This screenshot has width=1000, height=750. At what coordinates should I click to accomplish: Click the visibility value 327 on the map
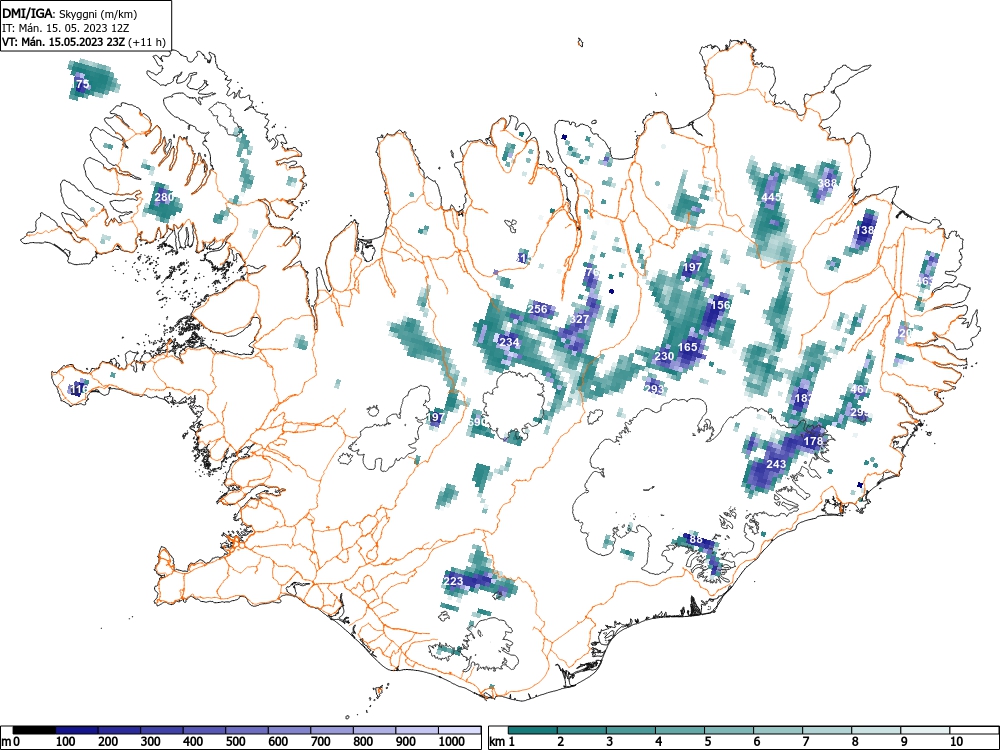(580, 319)
